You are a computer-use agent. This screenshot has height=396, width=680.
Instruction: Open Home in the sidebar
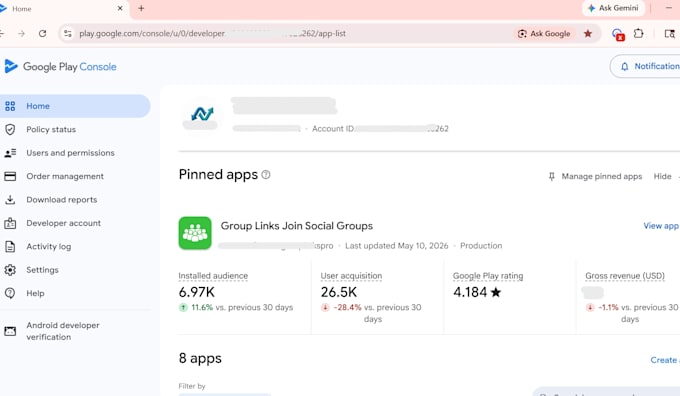74,106
